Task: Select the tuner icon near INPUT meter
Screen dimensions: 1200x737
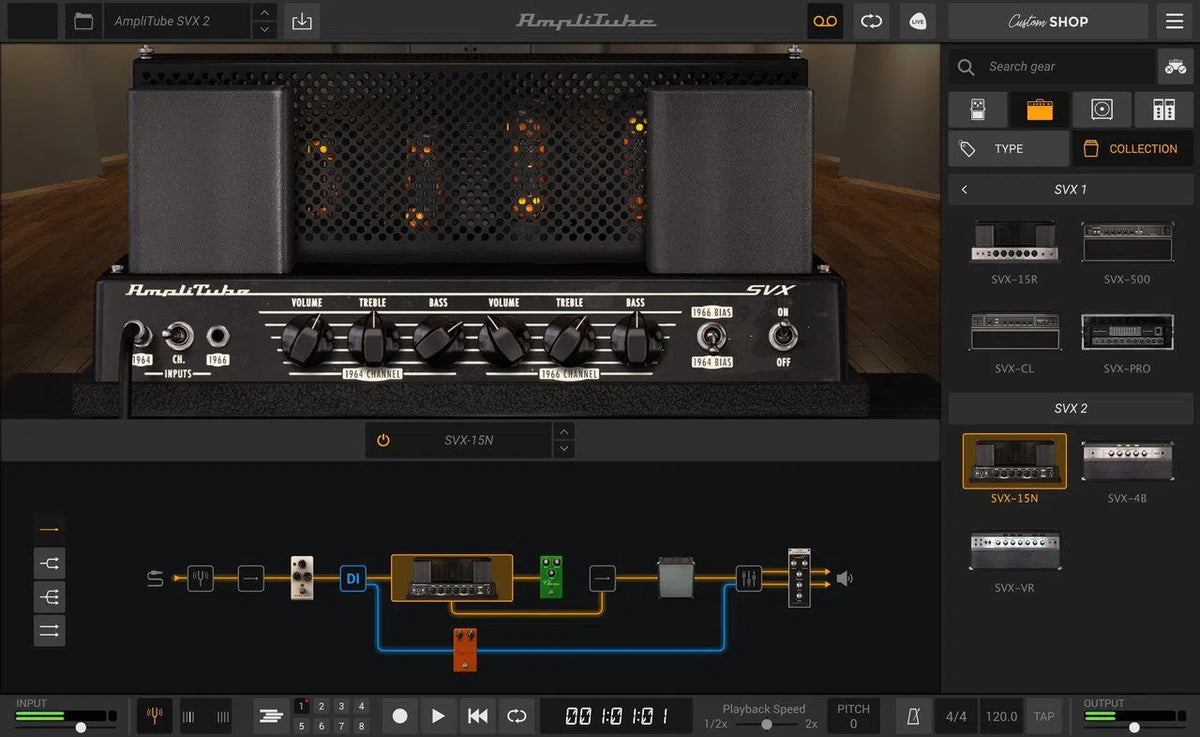Action: 153,716
